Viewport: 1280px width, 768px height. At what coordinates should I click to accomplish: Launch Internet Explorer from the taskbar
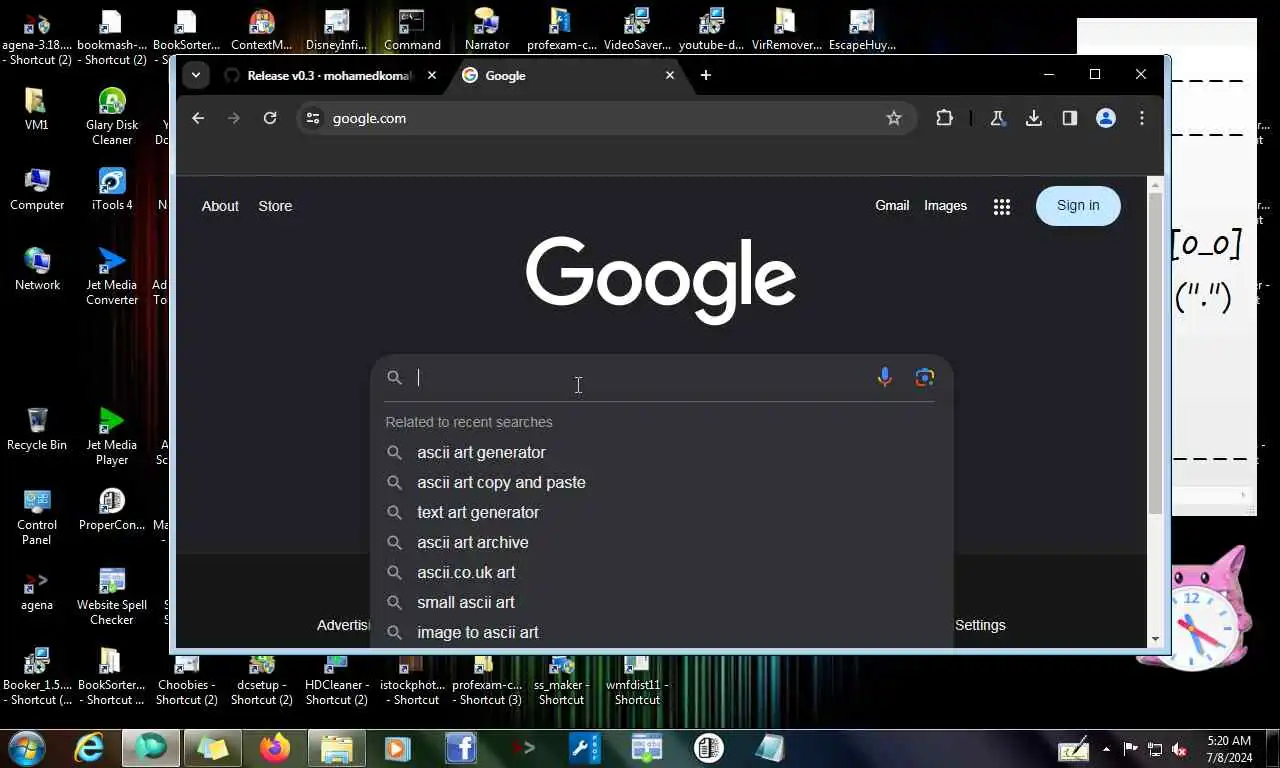(x=89, y=748)
